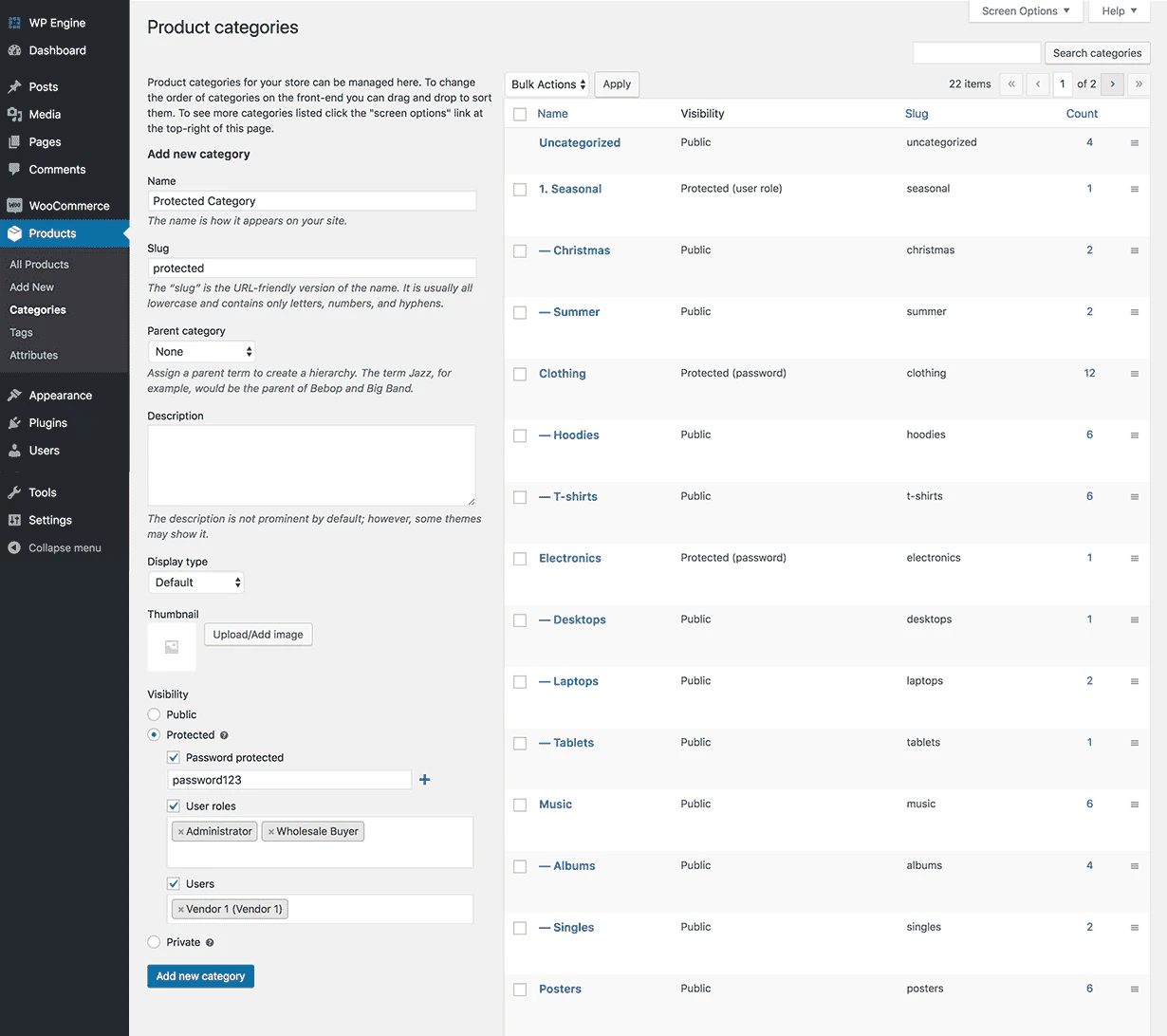The width and height of the screenshot is (1167, 1036).
Task: Click the current page number field
Action: coord(1063,84)
